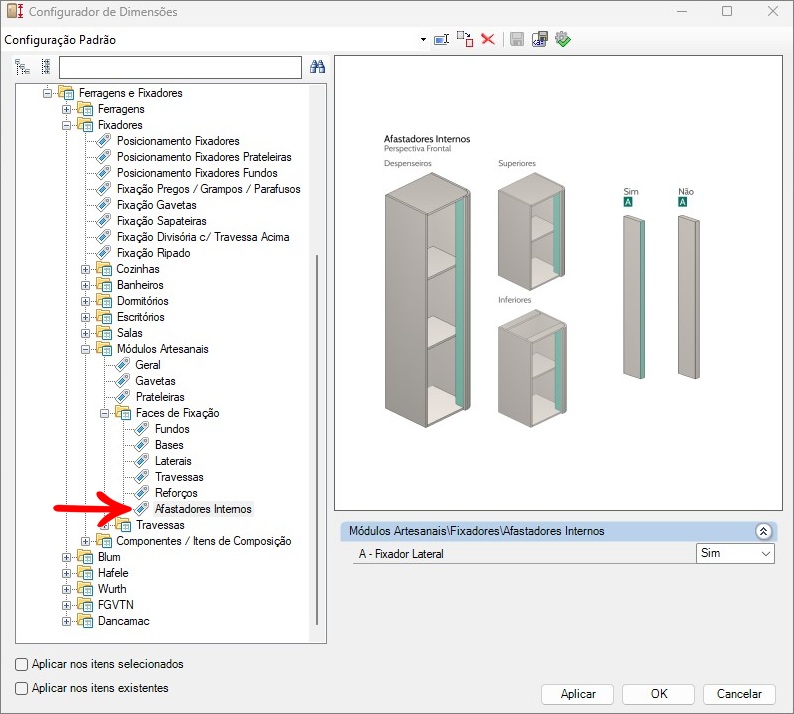Select Afastadores Internos tree item
794x714 pixels.
tap(203, 509)
